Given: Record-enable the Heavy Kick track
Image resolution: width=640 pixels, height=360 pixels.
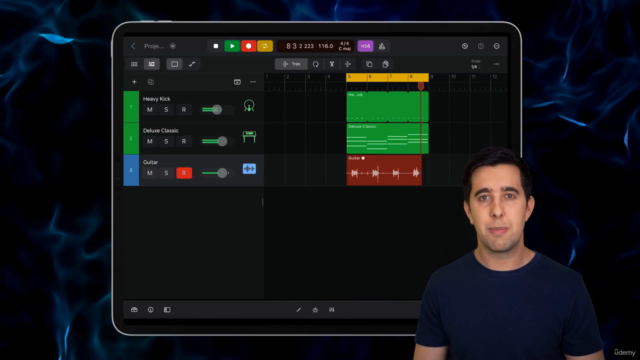Looking at the screenshot, I should [184, 110].
